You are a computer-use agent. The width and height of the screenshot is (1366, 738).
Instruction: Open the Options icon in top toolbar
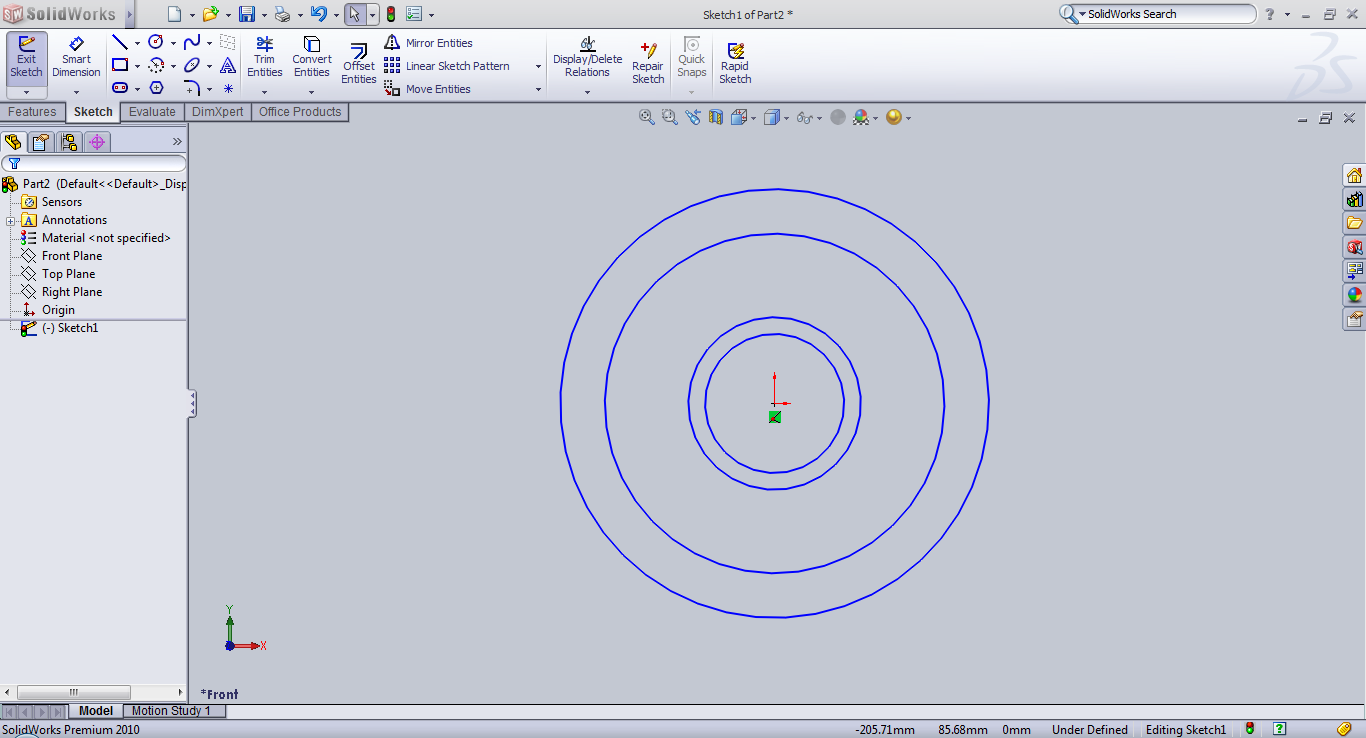coord(414,14)
